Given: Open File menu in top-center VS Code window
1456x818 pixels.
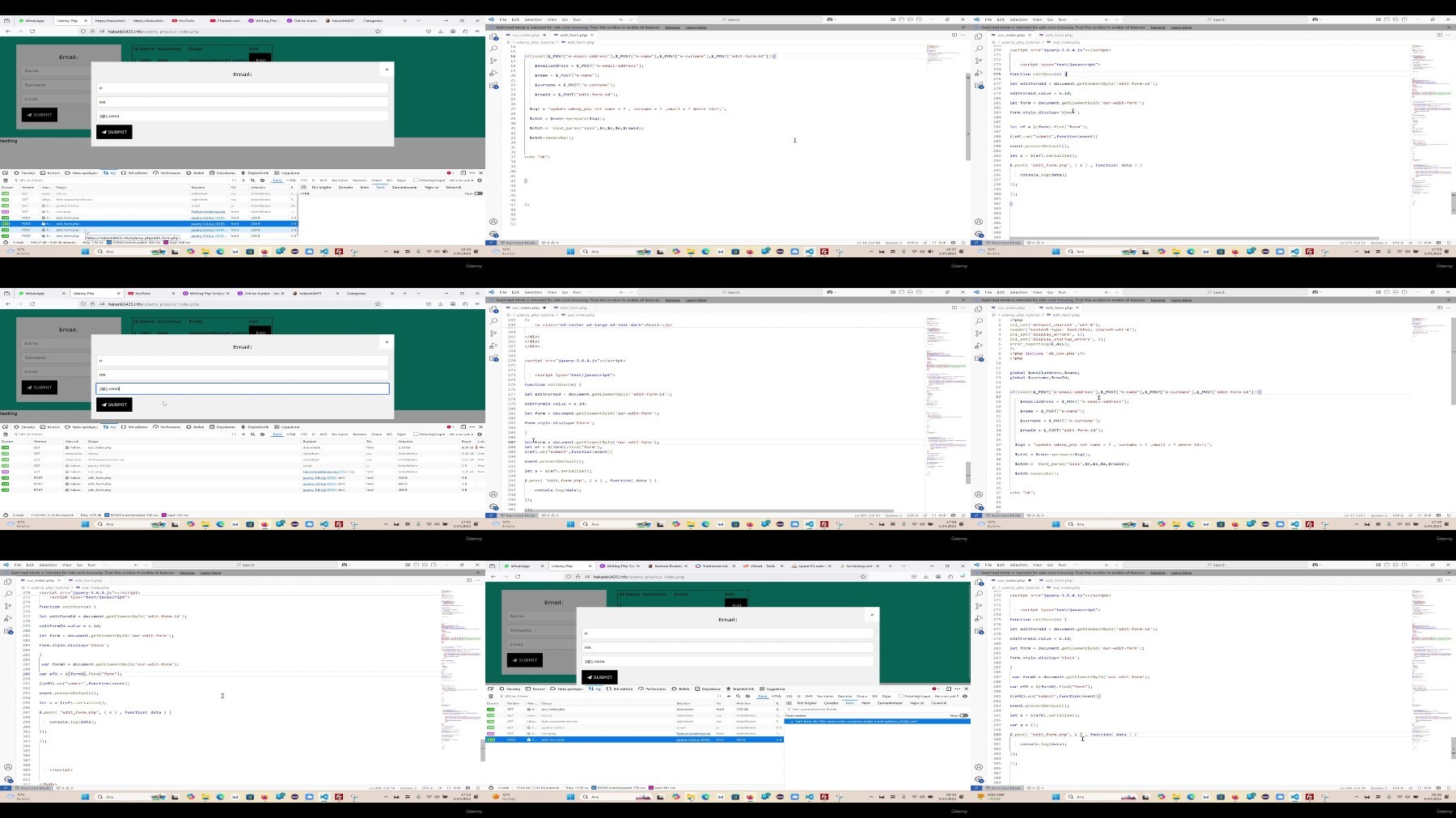Looking at the screenshot, I should click(x=503, y=19).
